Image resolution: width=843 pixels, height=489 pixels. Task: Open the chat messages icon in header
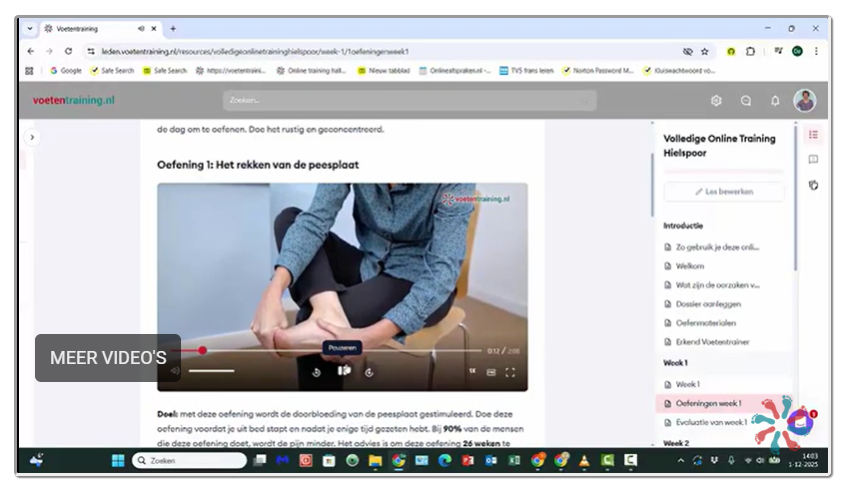tap(746, 101)
